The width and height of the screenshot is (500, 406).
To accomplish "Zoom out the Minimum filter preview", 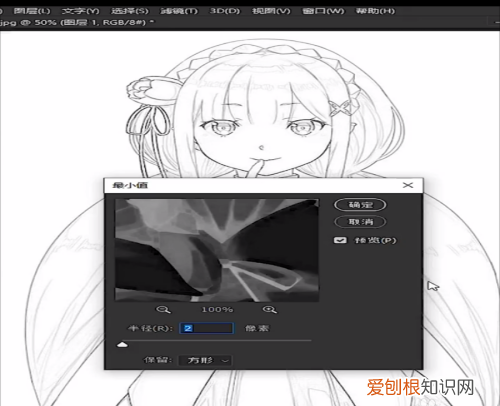I will coord(163,310).
